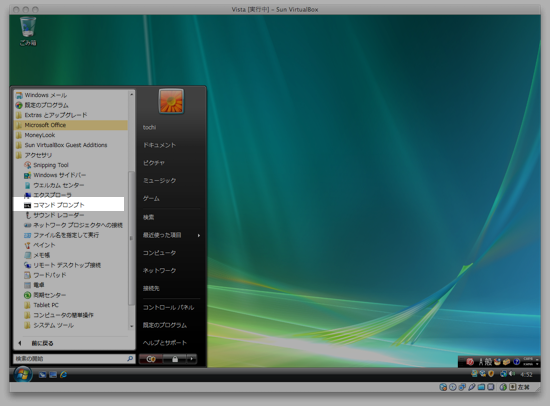Click scroll up arrow of programs list

(x=132, y=94)
